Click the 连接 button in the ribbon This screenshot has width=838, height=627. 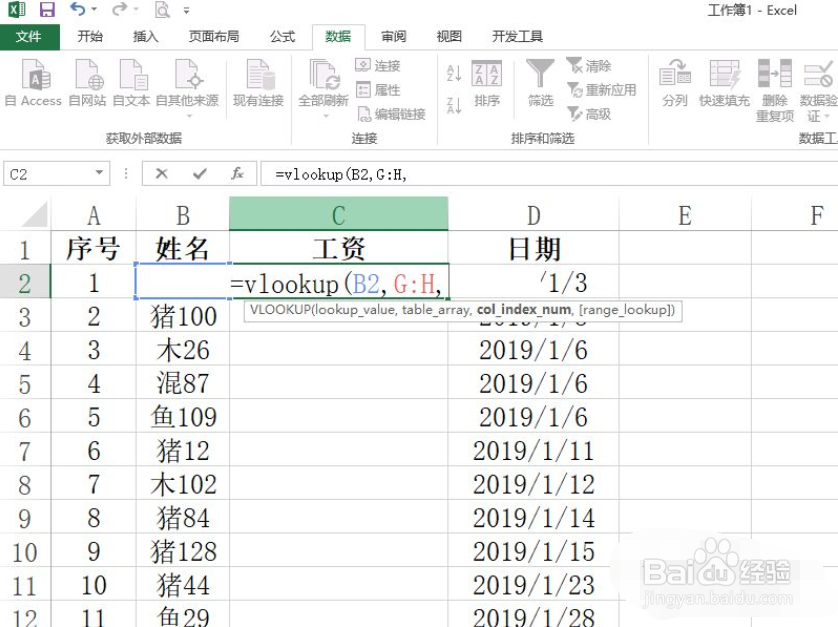tap(378, 66)
